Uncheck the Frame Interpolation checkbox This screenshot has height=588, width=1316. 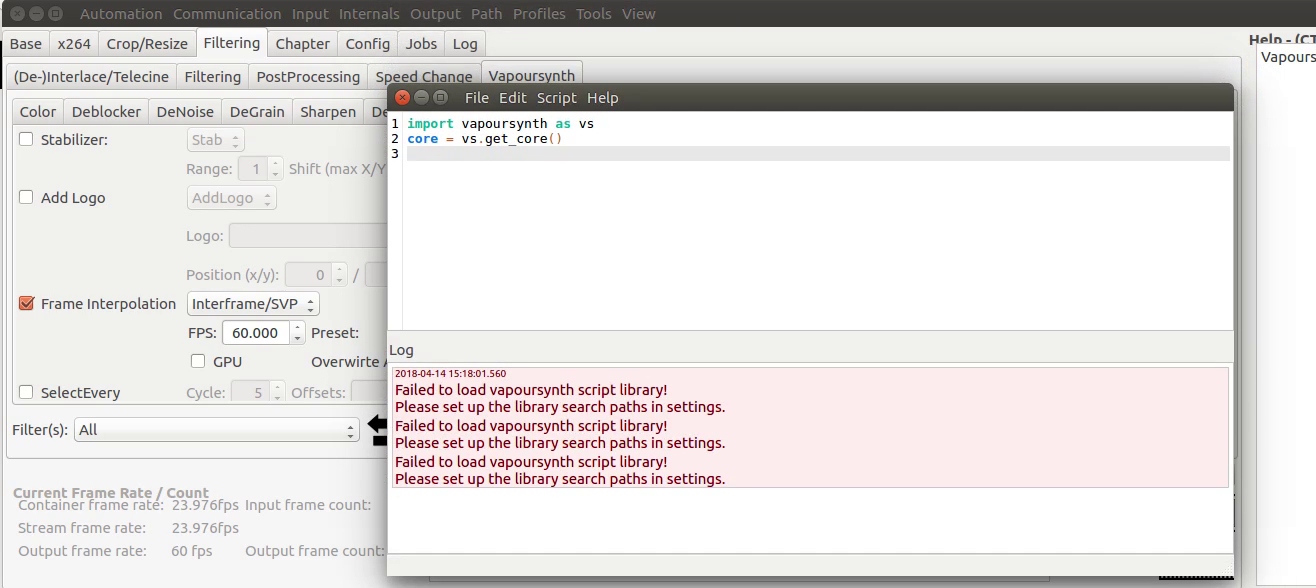[x=27, y=304]
